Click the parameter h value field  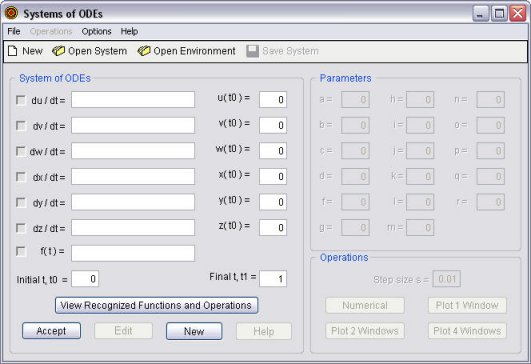pyautogui.click(x=420, y=100)
